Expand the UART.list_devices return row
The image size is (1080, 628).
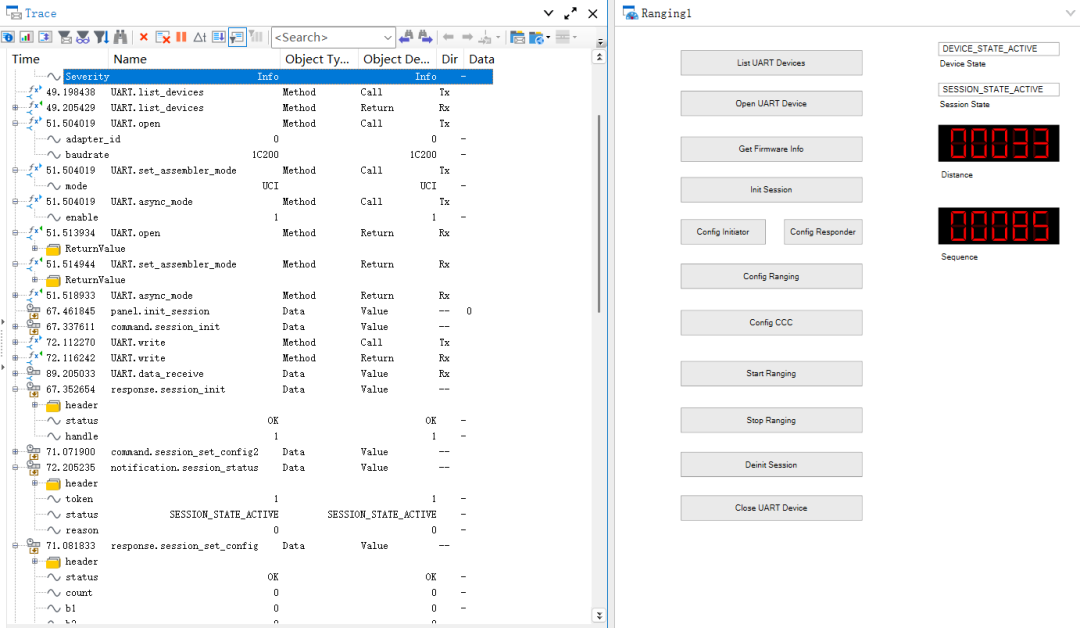(x=15, y=108)
